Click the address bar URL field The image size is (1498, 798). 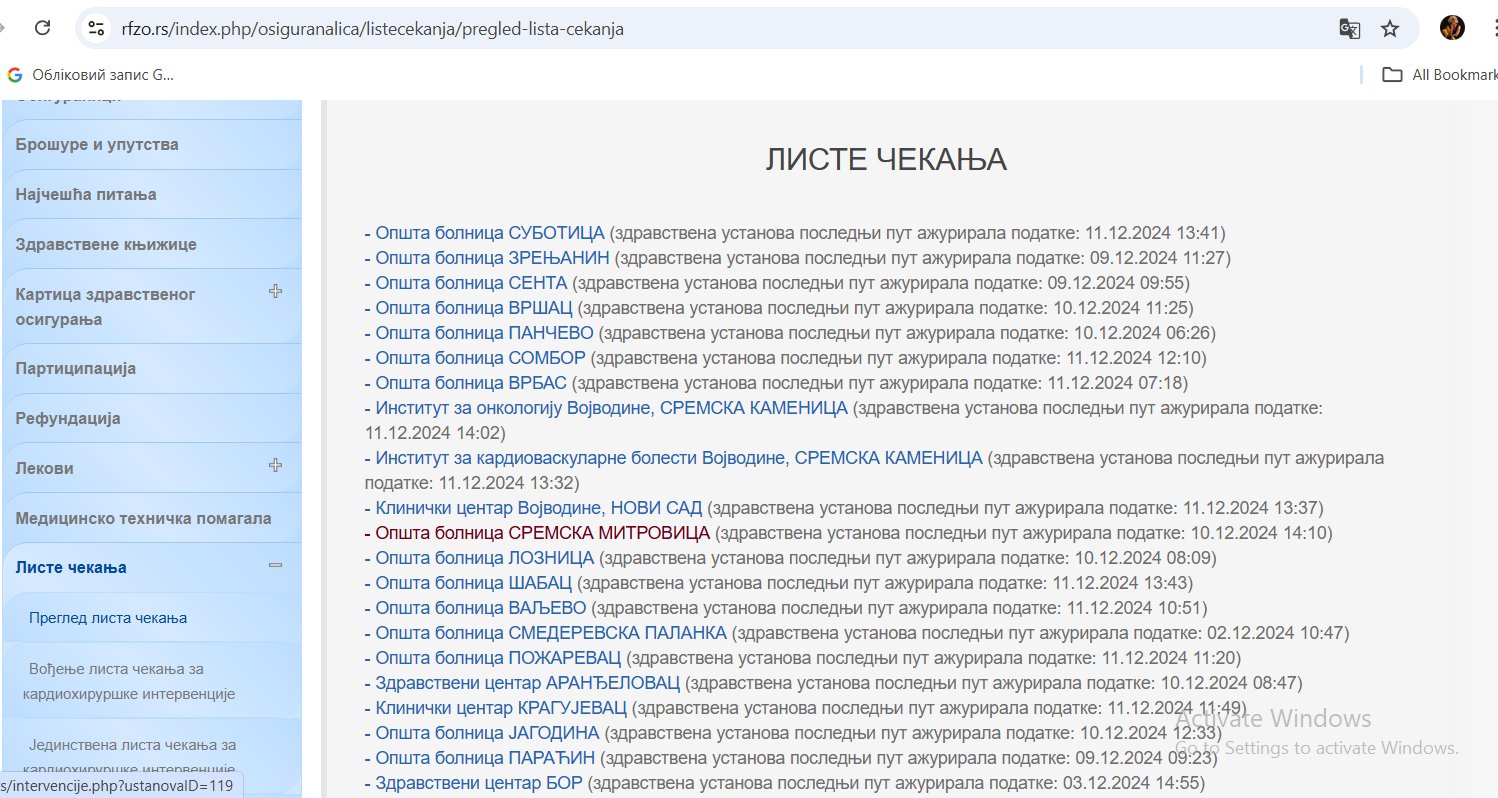[700, 29]
